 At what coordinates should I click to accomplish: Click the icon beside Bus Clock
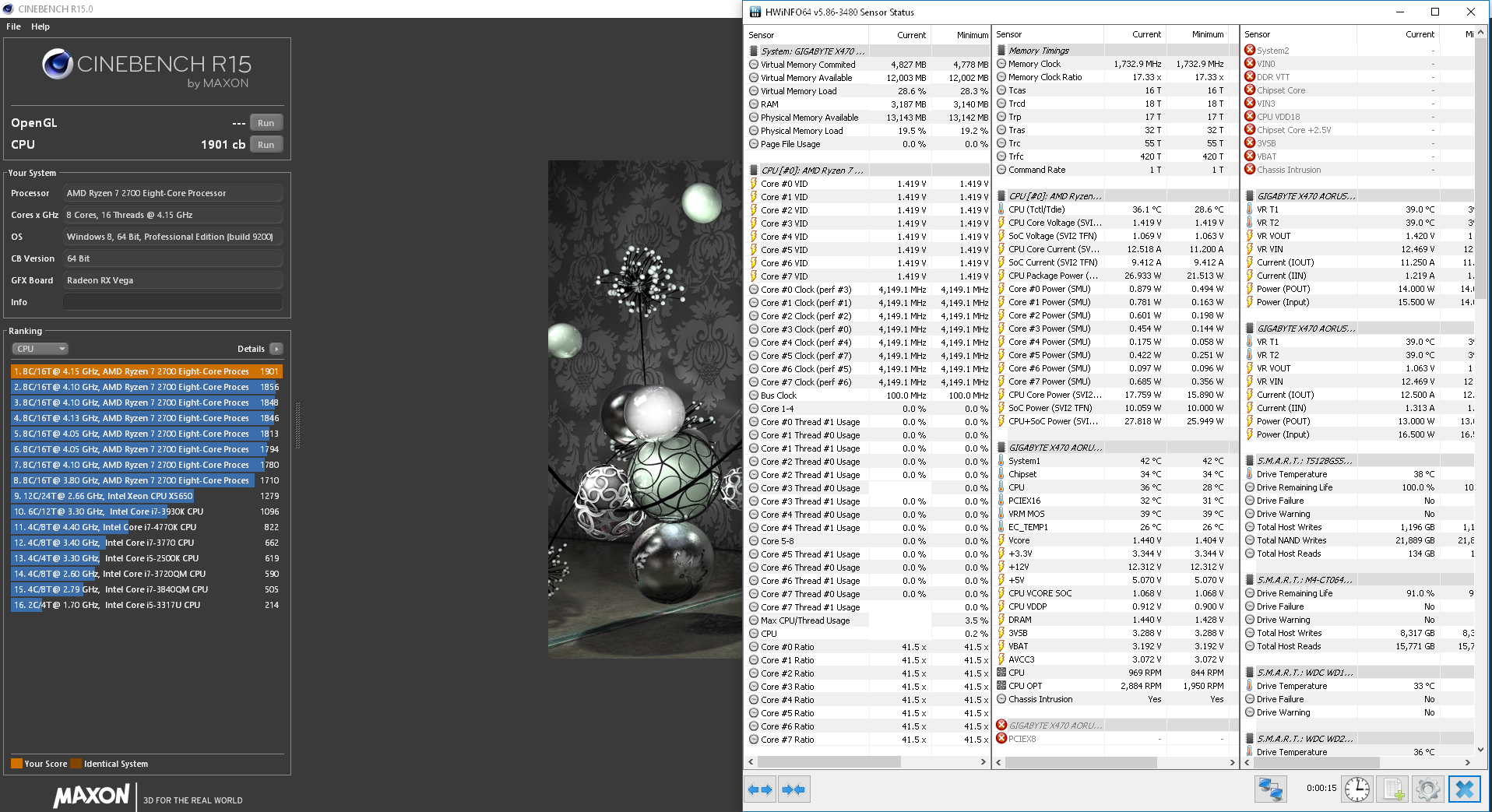(x=754, y=395)
